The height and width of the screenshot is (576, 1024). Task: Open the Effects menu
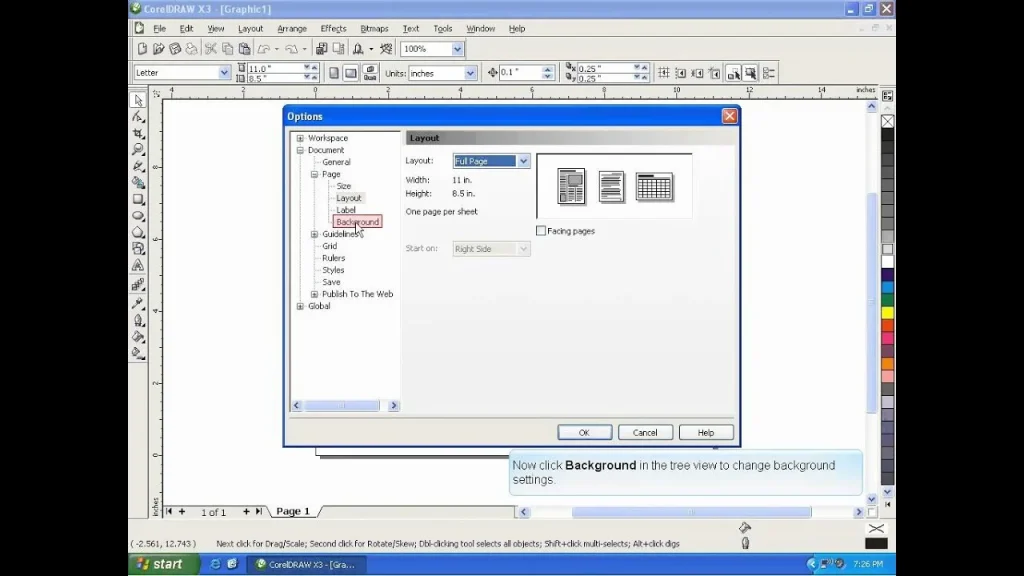[333, 29]
